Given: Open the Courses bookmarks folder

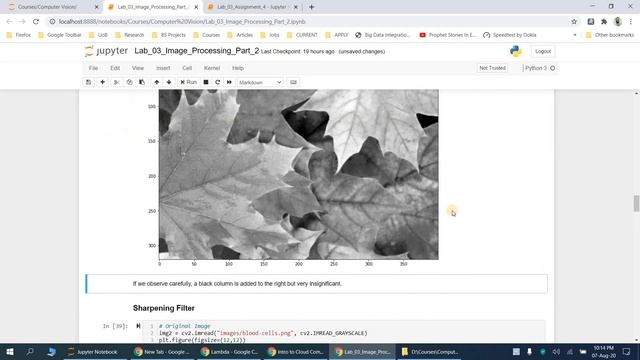Looking at the screenshot, I should tap(207, 35).
